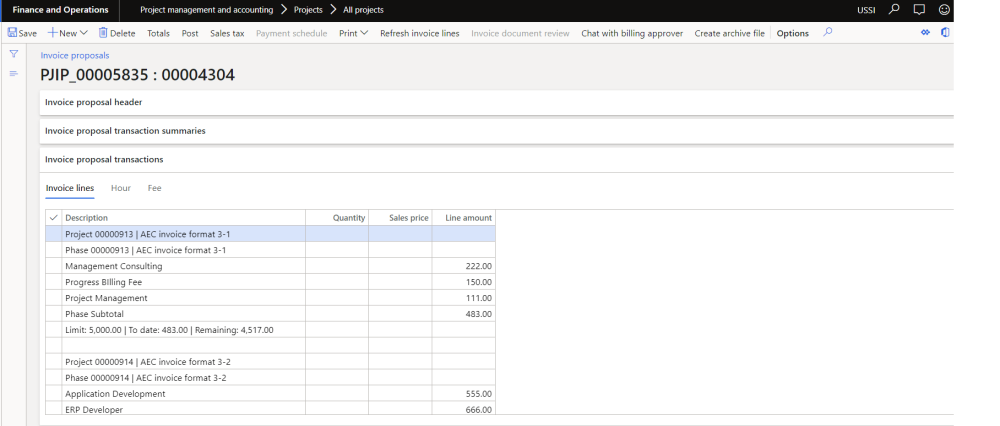Click the Quantity column header
The width and height of the screenshot is (1000, 426).
(337, 217)
